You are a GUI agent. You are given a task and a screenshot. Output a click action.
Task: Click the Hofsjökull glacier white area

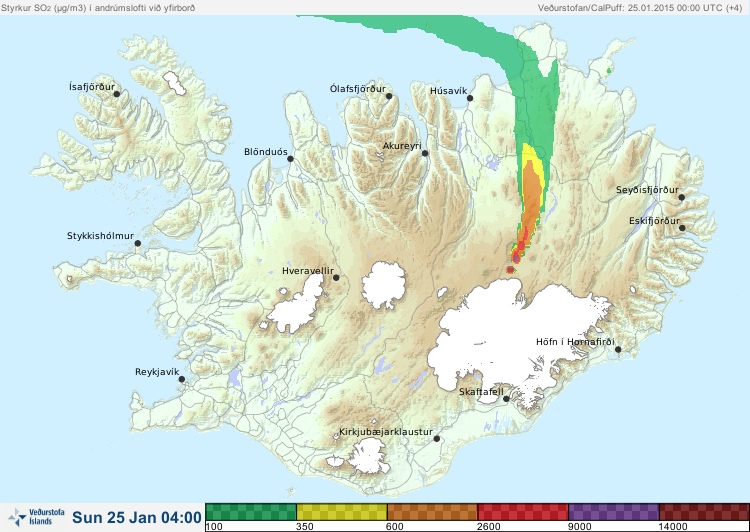384,285
